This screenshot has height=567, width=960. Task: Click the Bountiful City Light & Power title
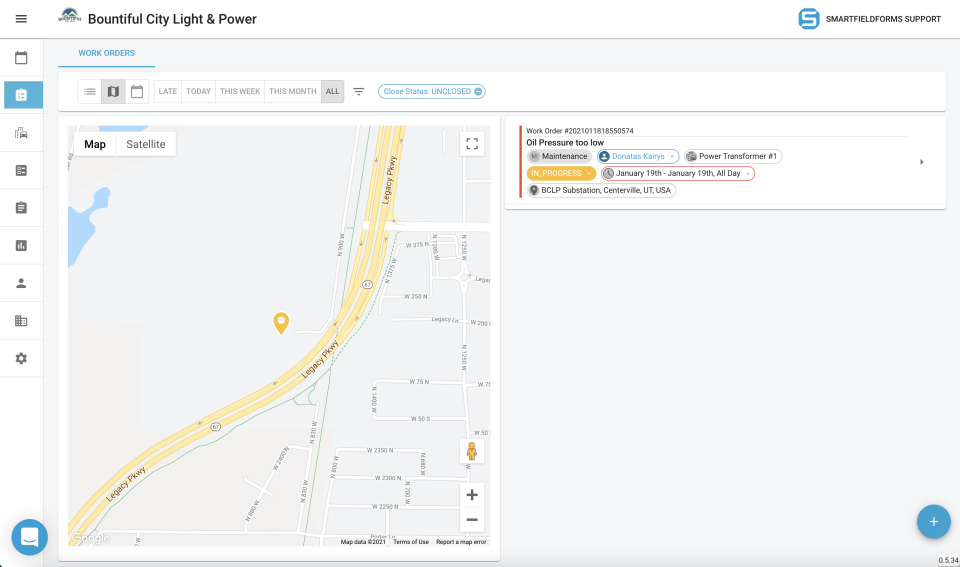point(172,19)
